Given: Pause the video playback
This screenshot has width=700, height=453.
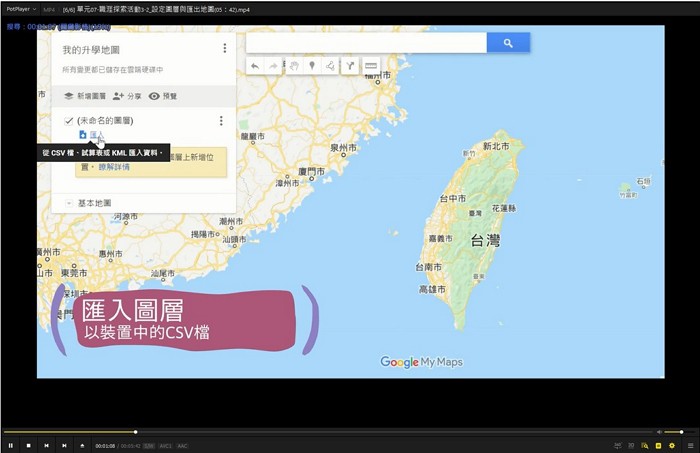Looking at the screenshot, I should (11, 445).
